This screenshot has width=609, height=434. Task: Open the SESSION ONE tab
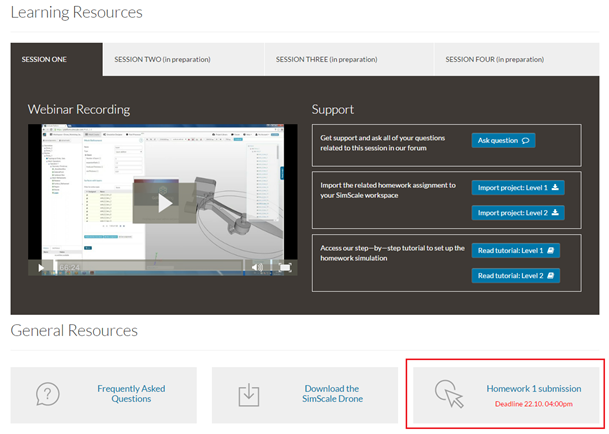pos(57,59)
